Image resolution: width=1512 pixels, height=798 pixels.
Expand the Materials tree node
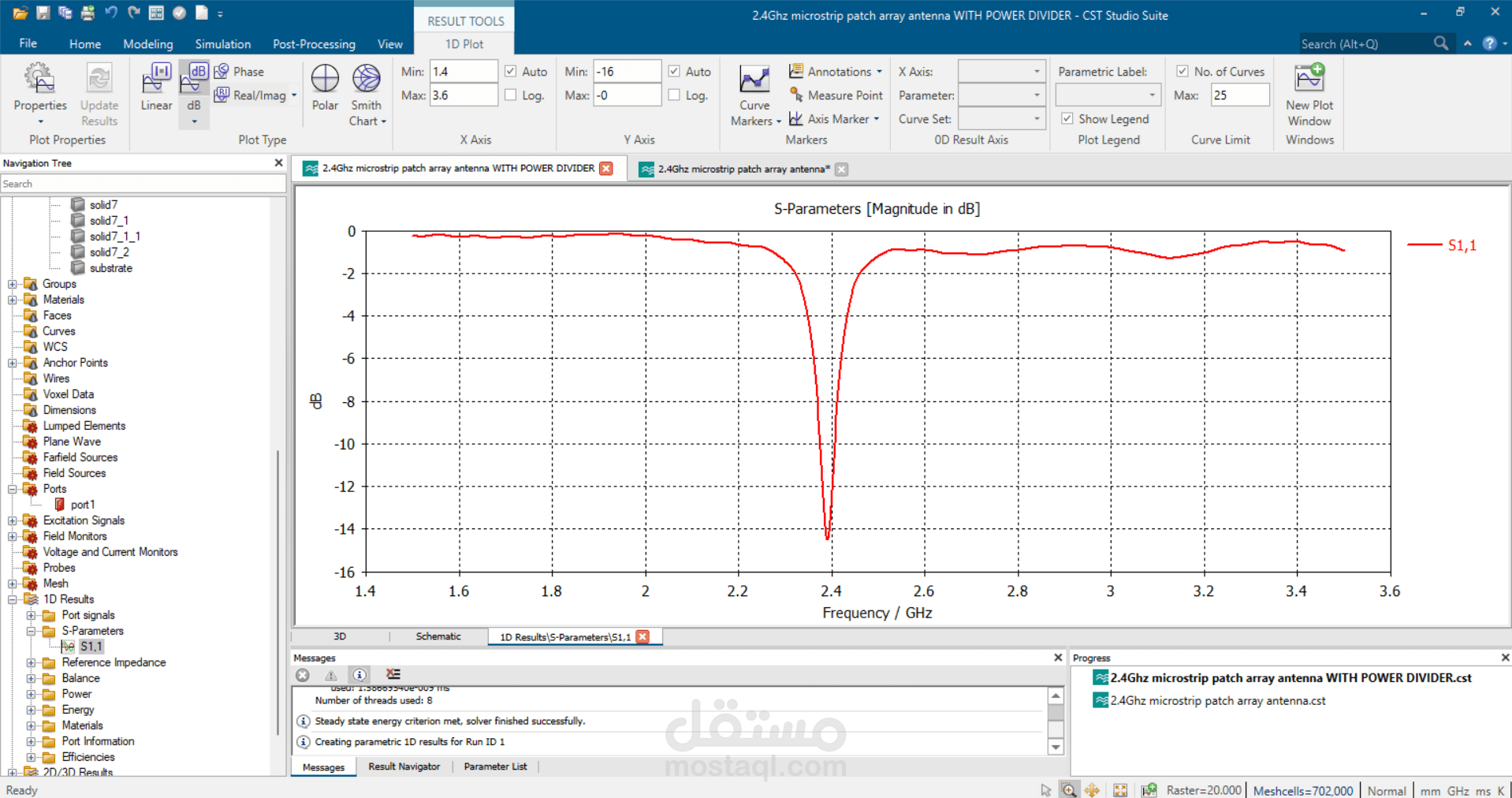[x=12, y=300]
